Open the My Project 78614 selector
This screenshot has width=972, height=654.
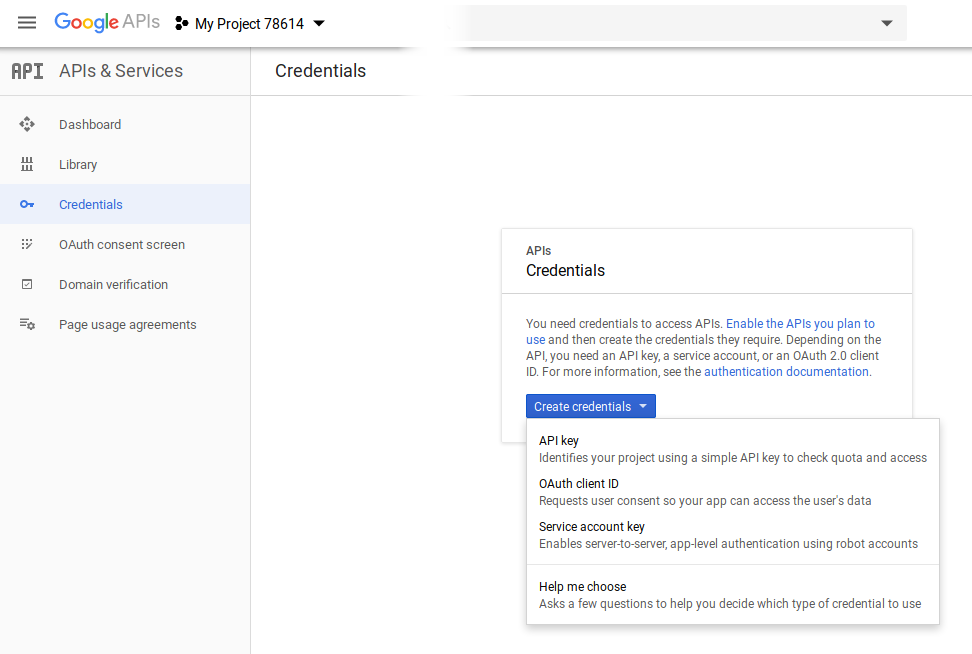250,24
